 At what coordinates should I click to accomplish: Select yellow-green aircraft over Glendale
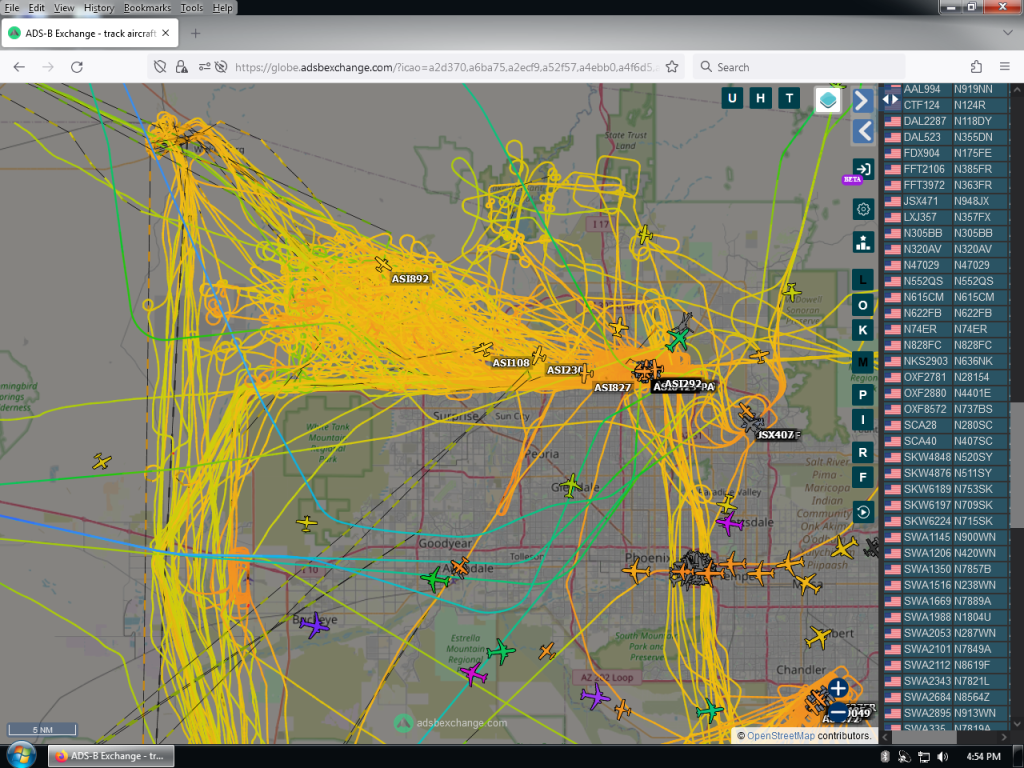tap(571, 485)
